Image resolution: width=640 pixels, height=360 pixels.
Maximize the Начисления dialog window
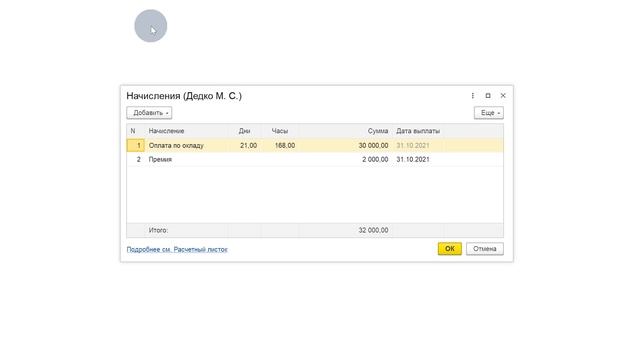pos(488,96)
